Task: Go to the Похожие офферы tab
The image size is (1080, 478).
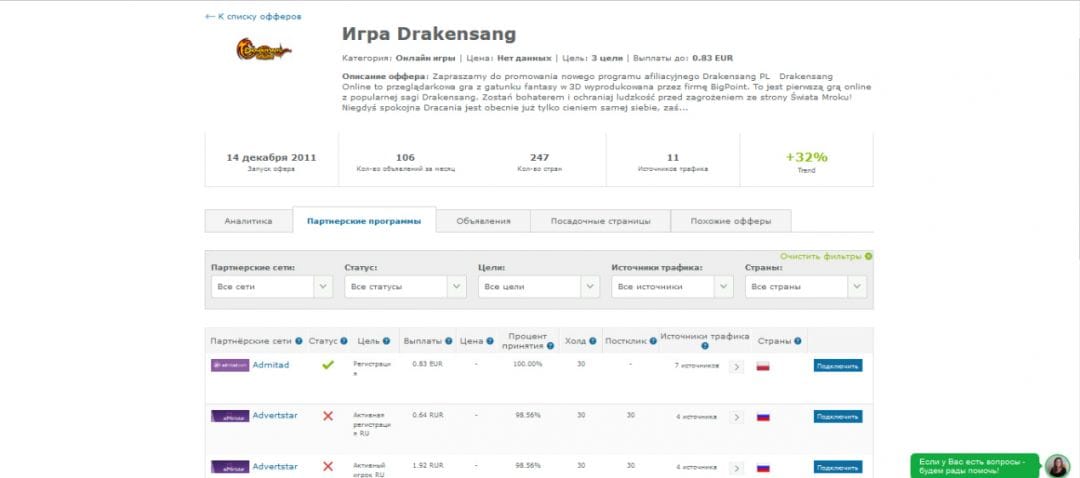Action: click(x=731, y=221)
